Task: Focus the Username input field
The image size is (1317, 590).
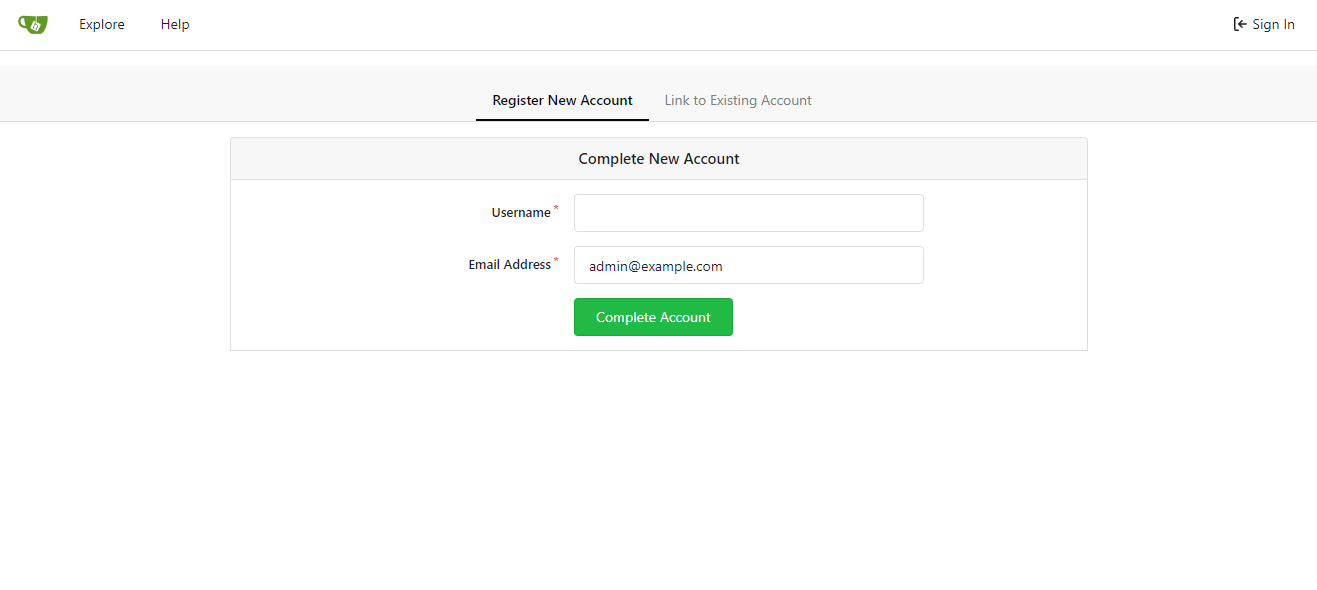Action: click(748, 212)
